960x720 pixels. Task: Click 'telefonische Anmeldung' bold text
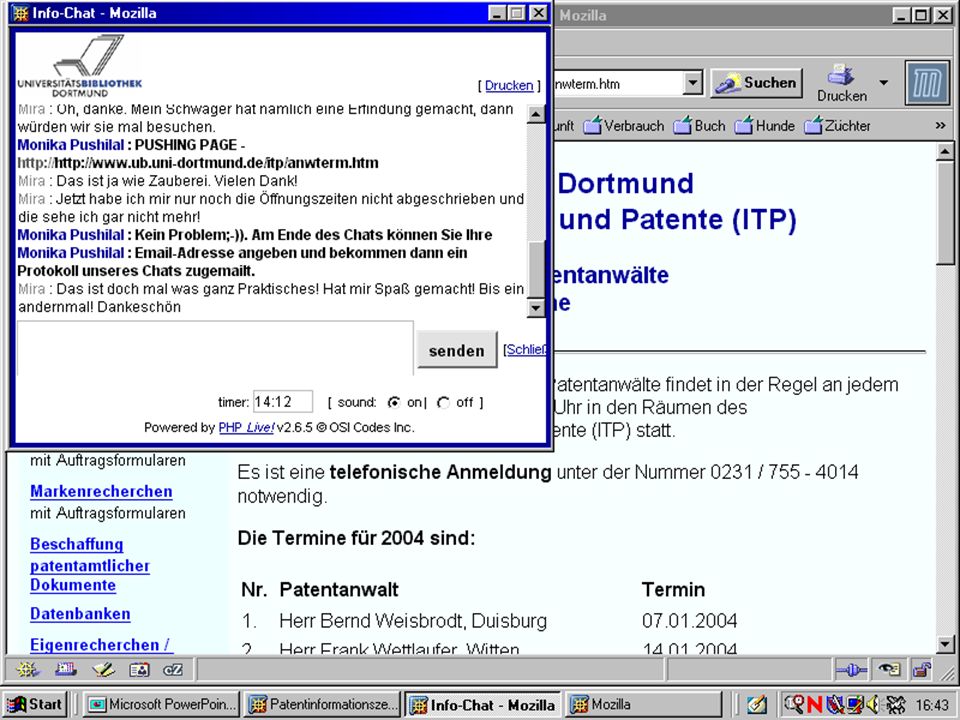(x=440, y=472)
